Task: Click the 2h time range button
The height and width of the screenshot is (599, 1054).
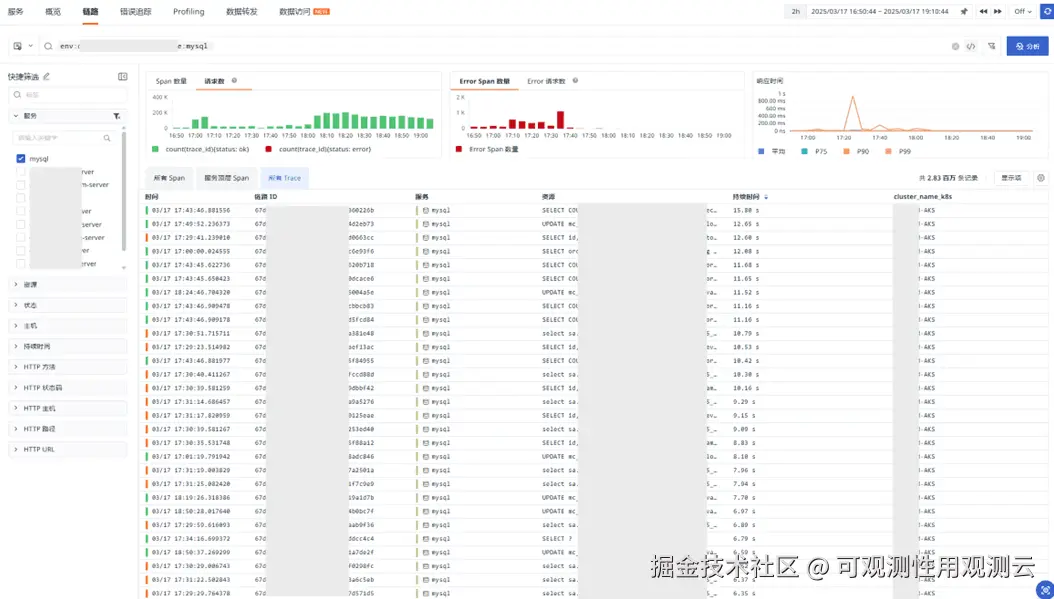Action: pos(795,11)
